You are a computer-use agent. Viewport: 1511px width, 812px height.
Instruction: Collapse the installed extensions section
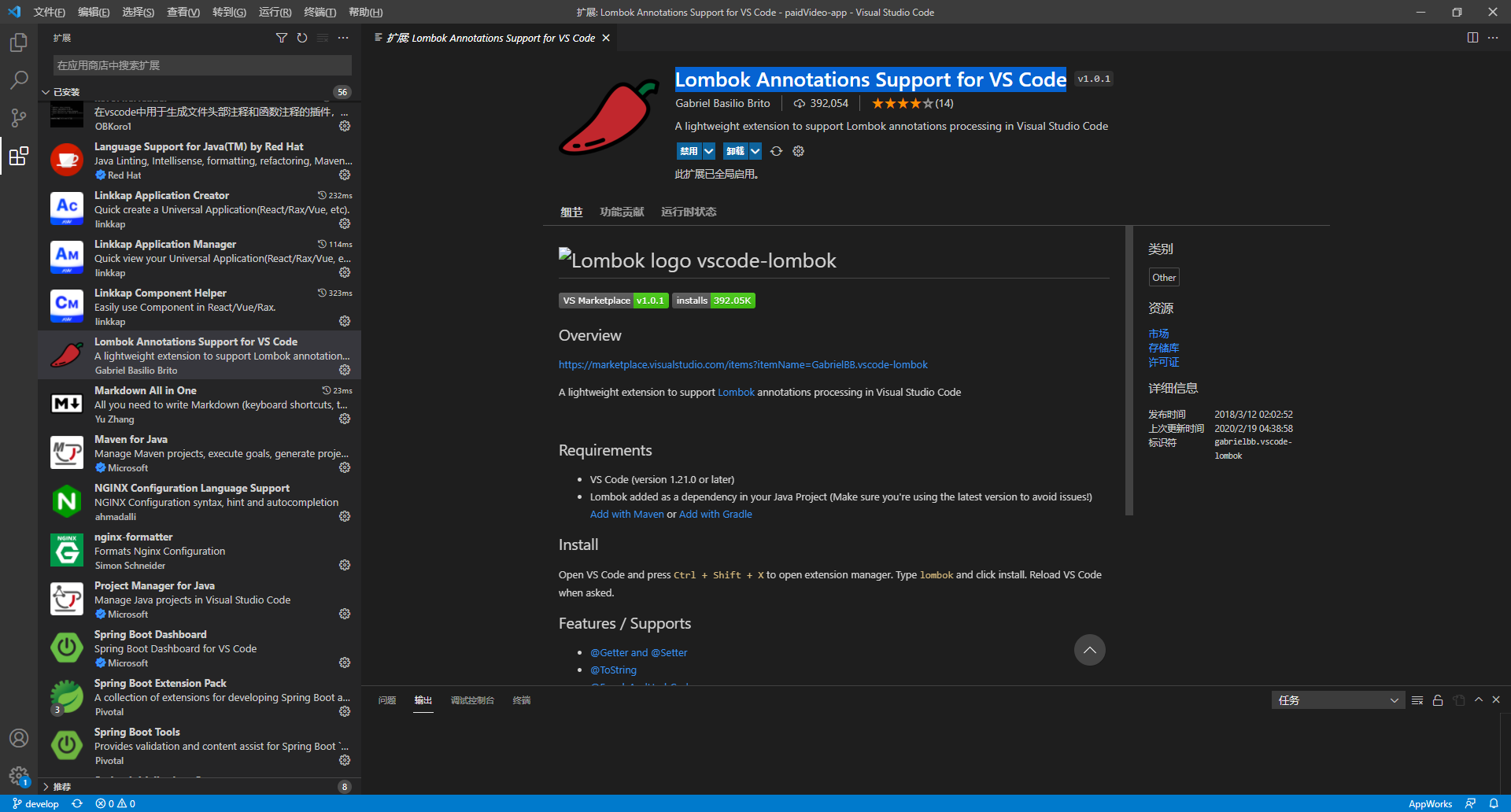tap(46, 92)
